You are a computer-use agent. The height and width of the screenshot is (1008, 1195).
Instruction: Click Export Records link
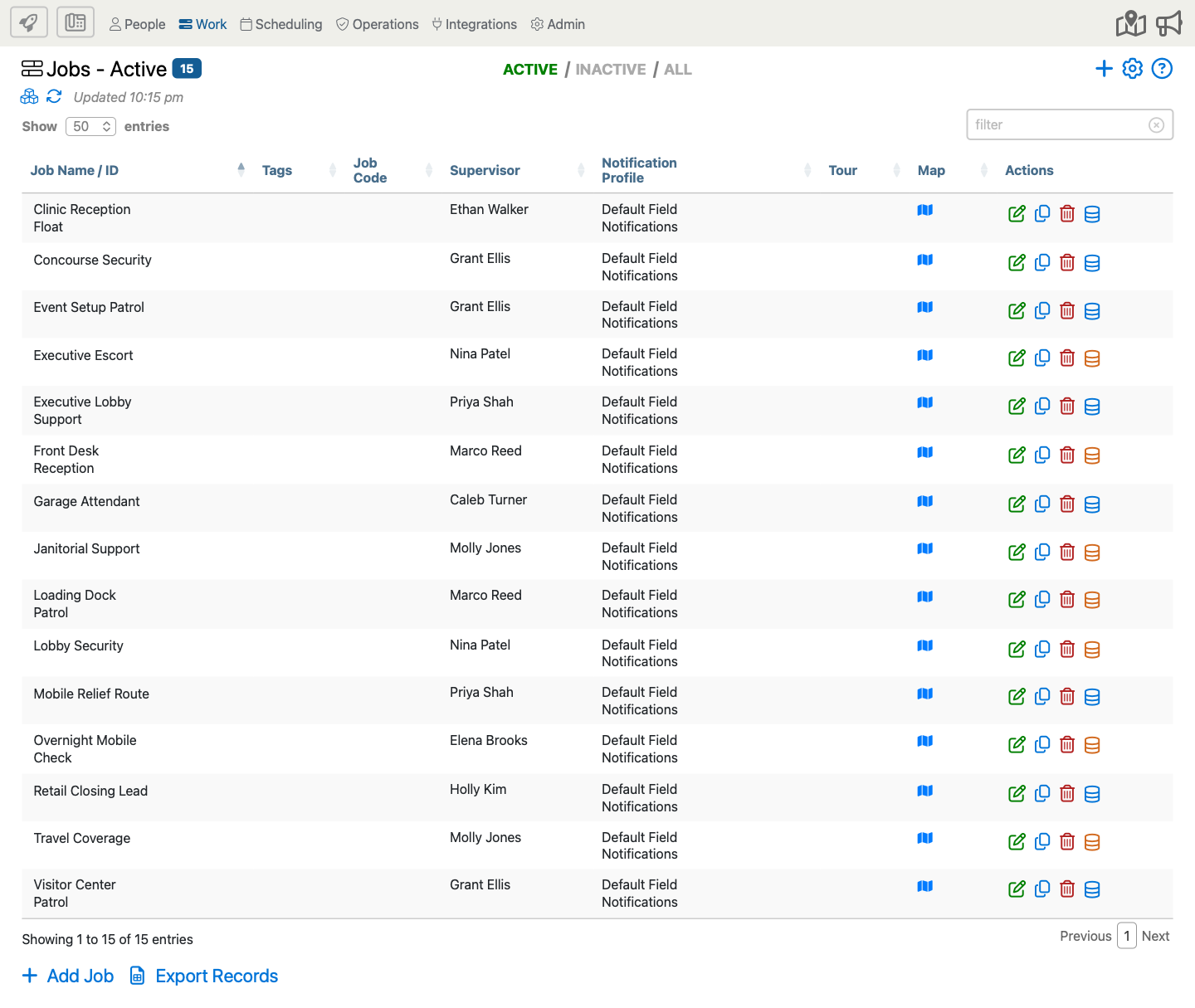(204, 976)
